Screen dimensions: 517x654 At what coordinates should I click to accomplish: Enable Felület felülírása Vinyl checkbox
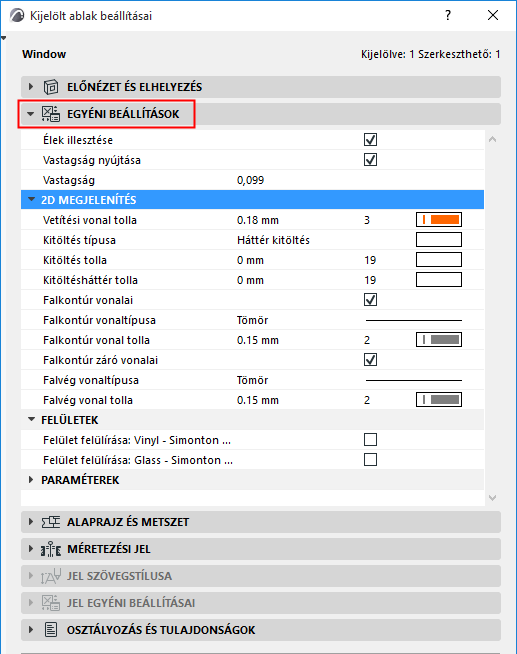pos(370,440)
